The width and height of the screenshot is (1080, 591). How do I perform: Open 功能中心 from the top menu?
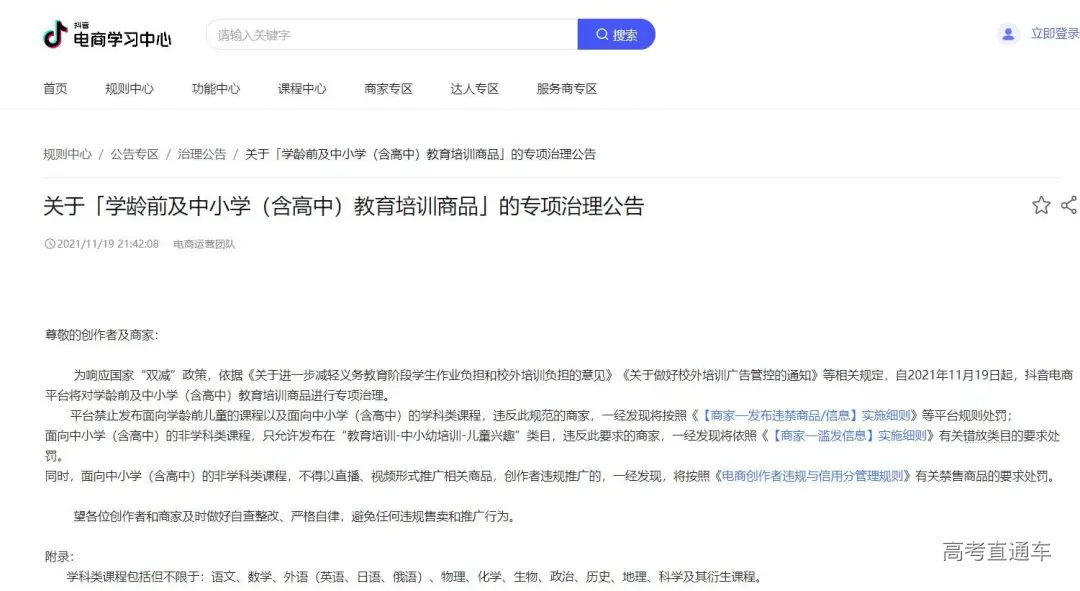[x=216, y=88]
